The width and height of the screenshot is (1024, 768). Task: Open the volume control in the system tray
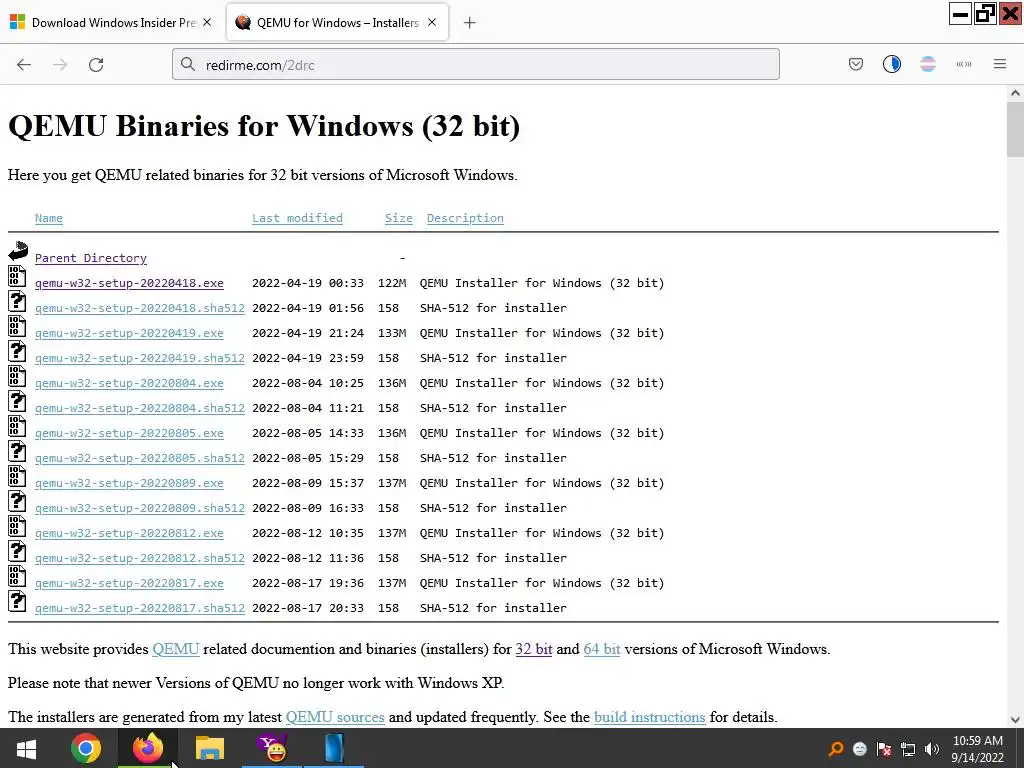point(932,749)
